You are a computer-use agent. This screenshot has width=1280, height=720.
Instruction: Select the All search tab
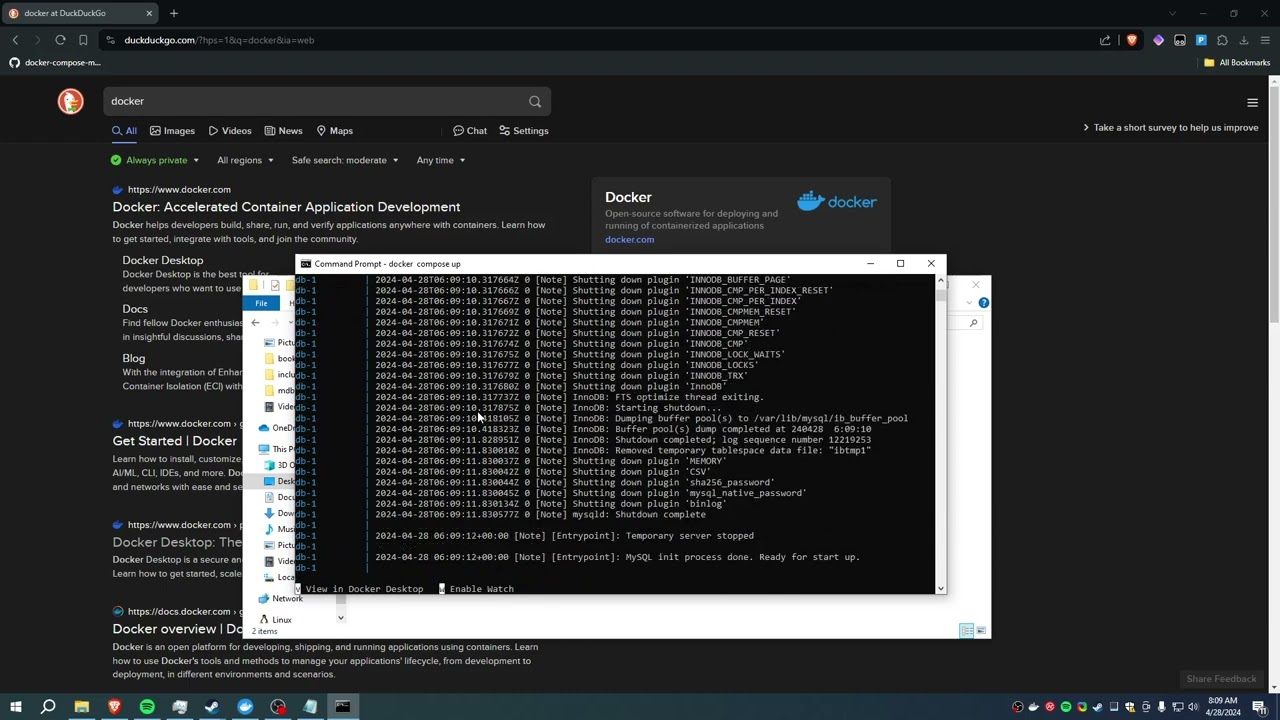pyautogui.click(x=124, y=131)
